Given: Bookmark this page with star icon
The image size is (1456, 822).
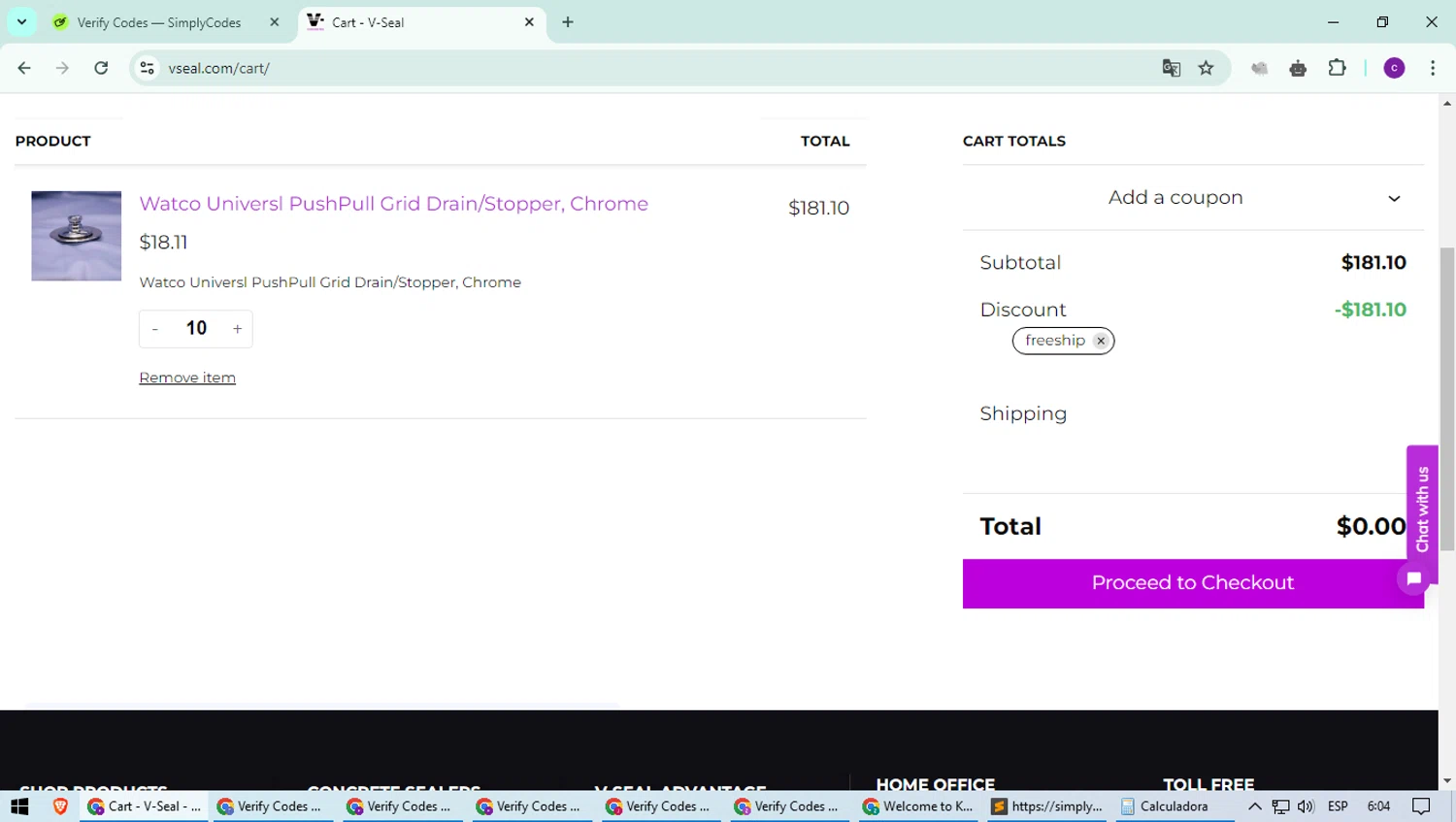Looking at the screenshot, I should (x=1206, y=68).
